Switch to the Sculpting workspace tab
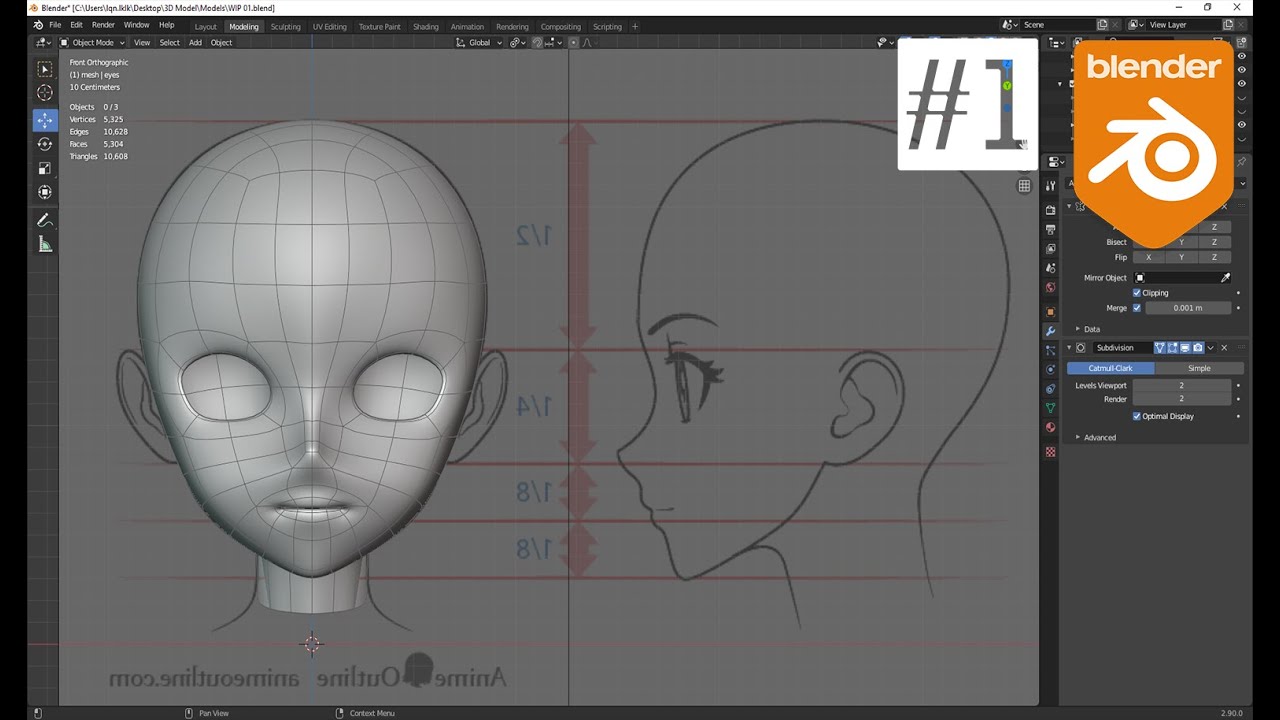 pyautogui.click(x=285, y=27)
